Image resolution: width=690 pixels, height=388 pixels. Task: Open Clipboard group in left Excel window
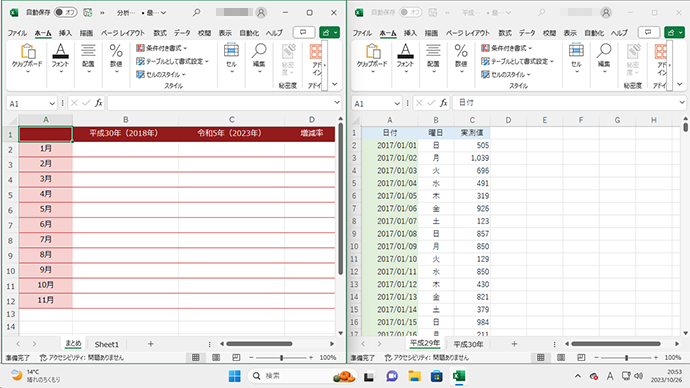point(27,59)
